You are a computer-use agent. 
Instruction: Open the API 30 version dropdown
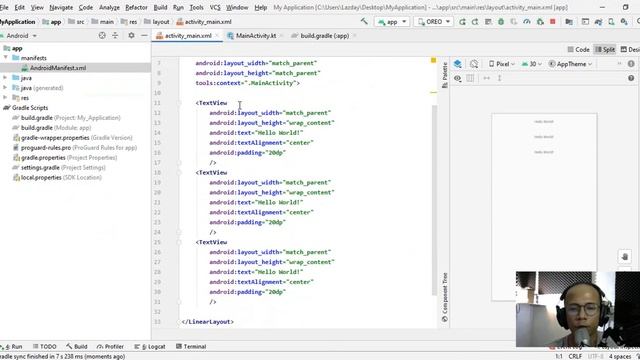pos(531,64)
